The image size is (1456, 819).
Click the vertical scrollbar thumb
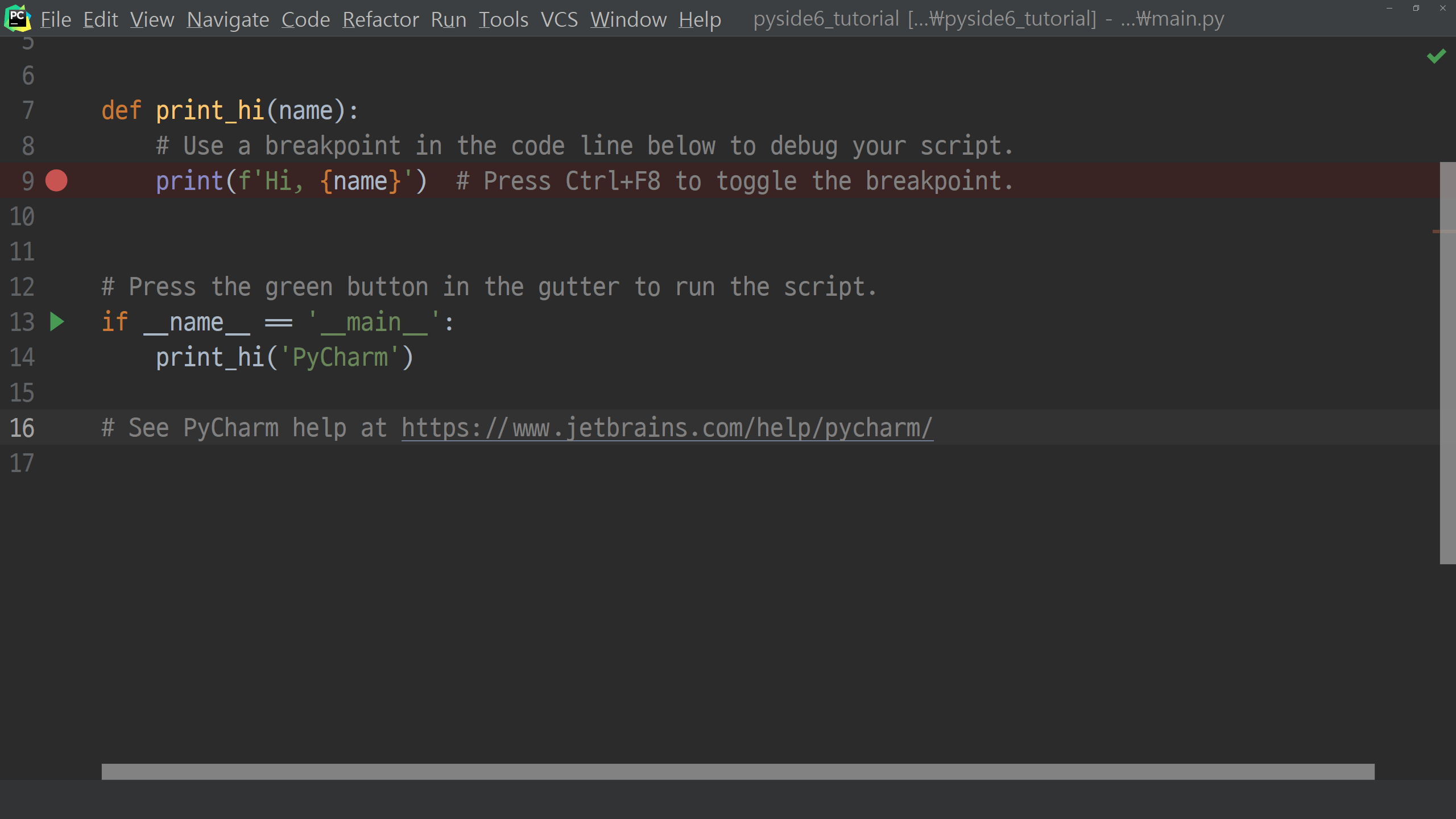pos(1447,364)
